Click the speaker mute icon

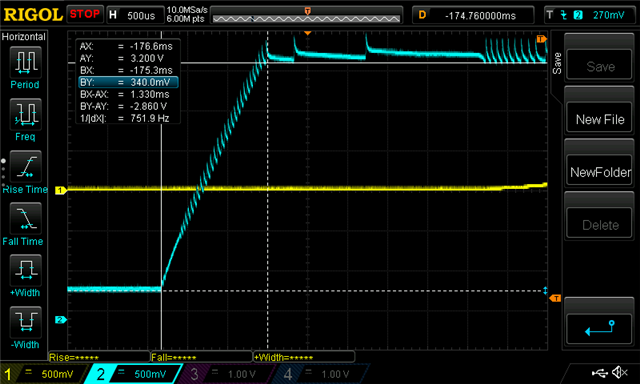point(620,372)
